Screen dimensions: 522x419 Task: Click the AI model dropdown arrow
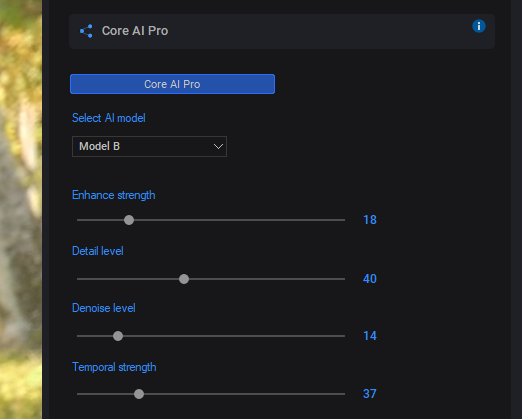pyautogui.click(x=218, y=146)
